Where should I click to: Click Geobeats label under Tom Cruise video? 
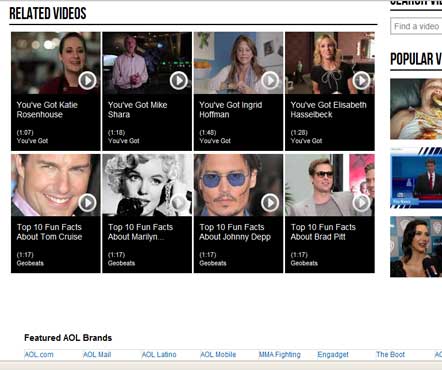click(x=30, y=263)
